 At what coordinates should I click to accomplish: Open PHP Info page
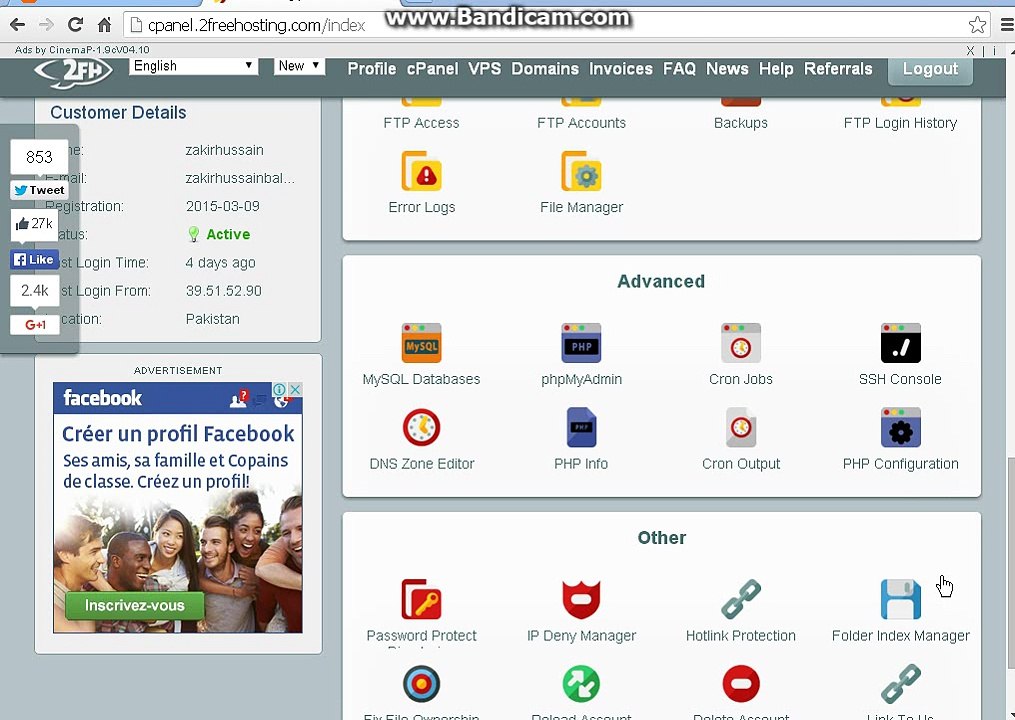(581, 427)
